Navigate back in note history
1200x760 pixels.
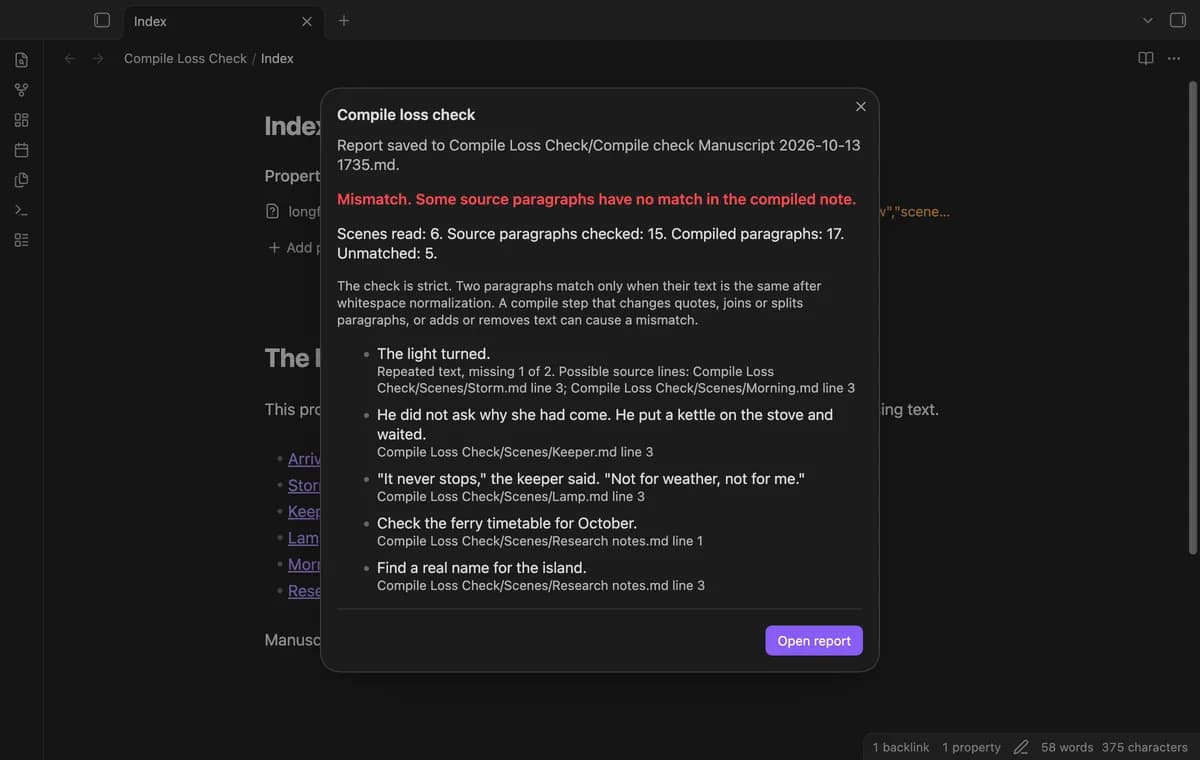click(70, 59)
